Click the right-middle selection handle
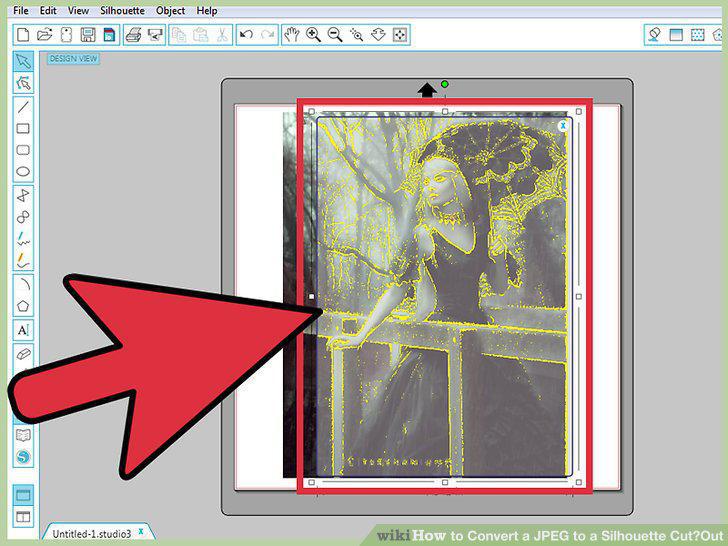The width and height of the screenshot is (728, 546). 578,296
